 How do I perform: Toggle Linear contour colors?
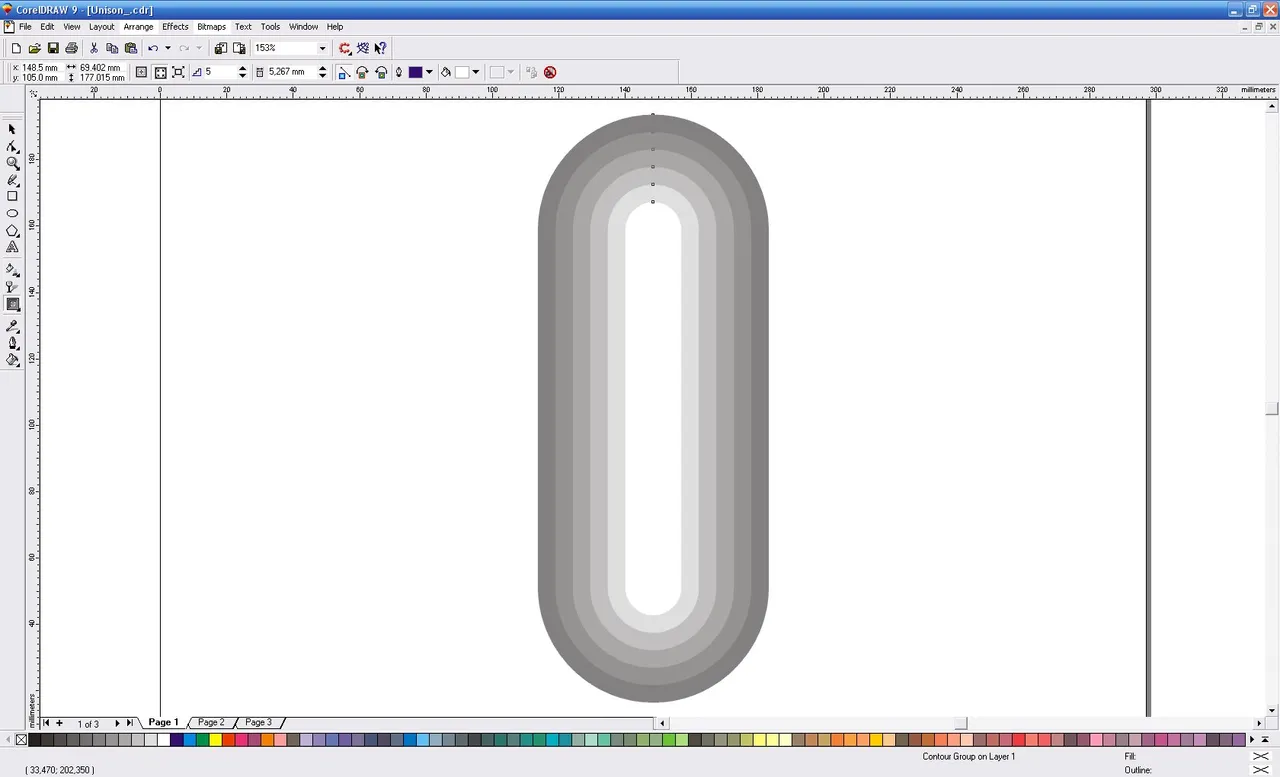[344, 72]
